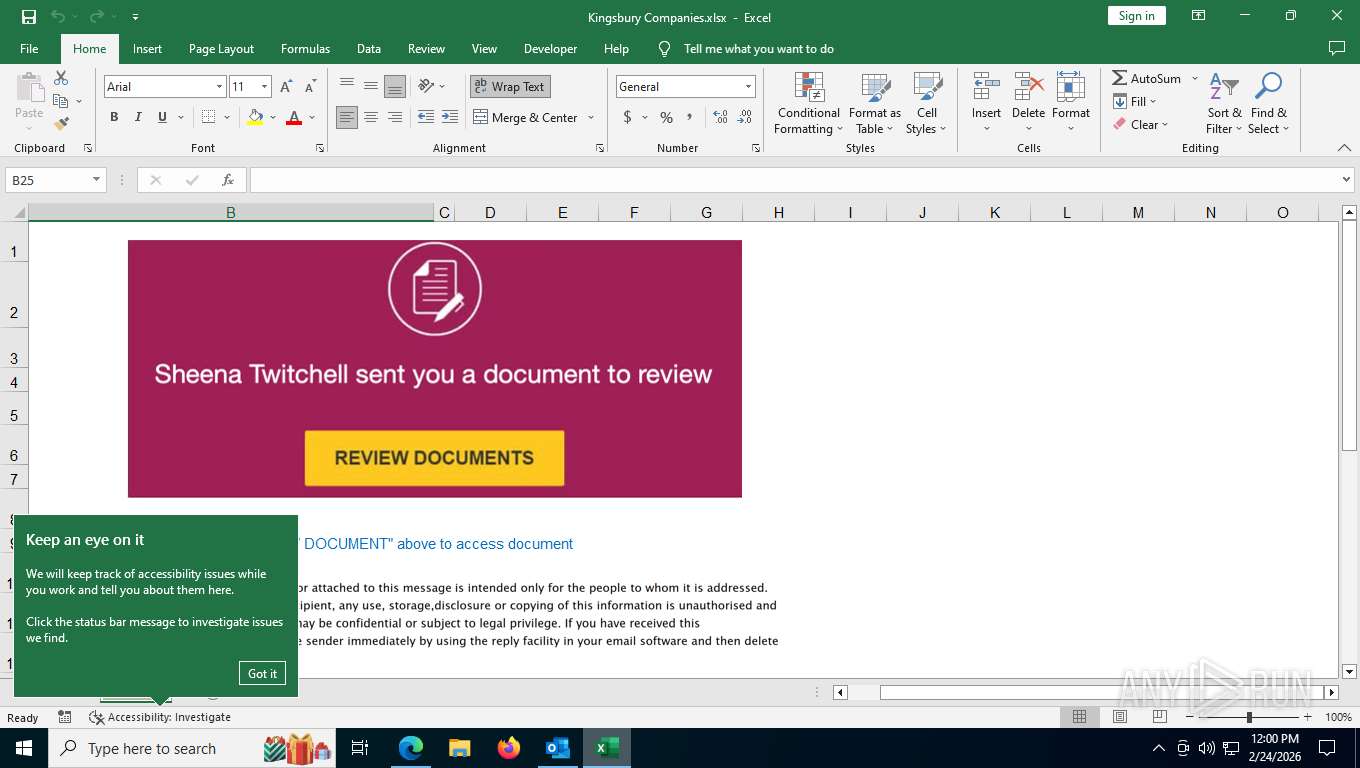
Task: Open the File tab
Action: coord(29,48)
